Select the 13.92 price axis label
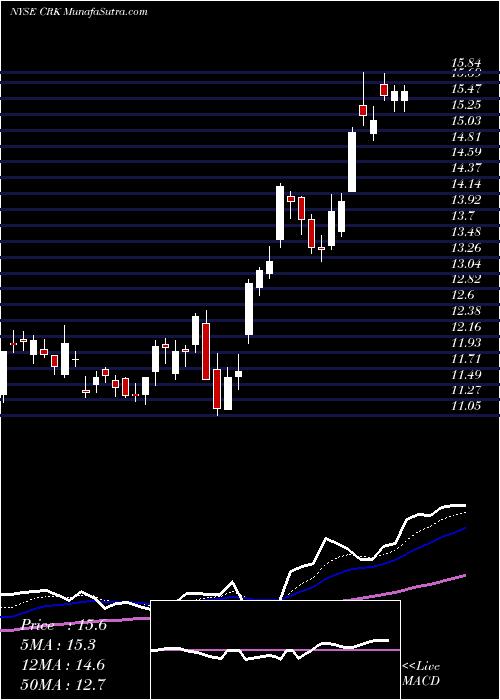500x700 pixels. (465, 200)
